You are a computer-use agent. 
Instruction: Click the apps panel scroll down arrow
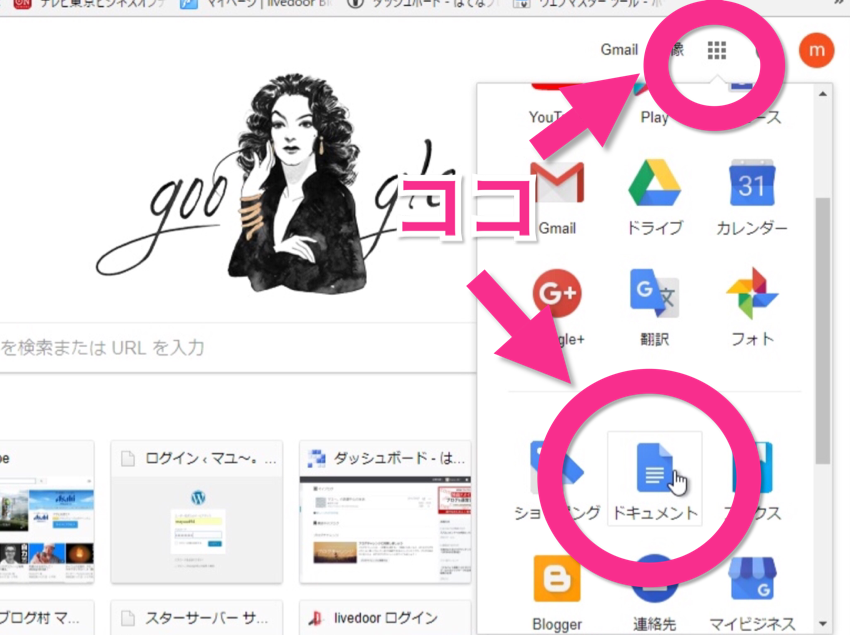pyautogui.click(x=823, y=624)
